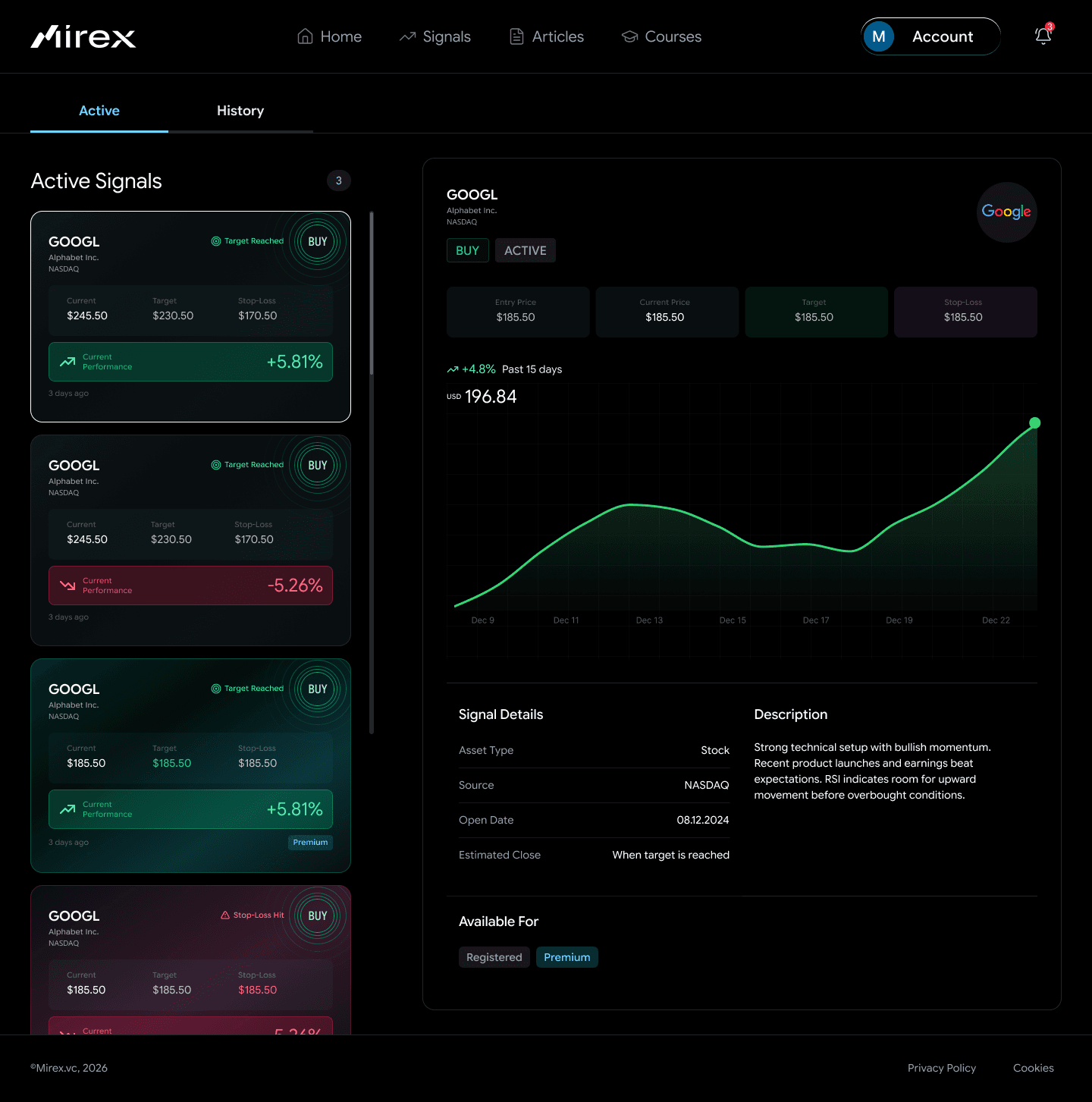Open the notifications bell
Screen dimensions: 1092x1102
tap(1043, 36)
